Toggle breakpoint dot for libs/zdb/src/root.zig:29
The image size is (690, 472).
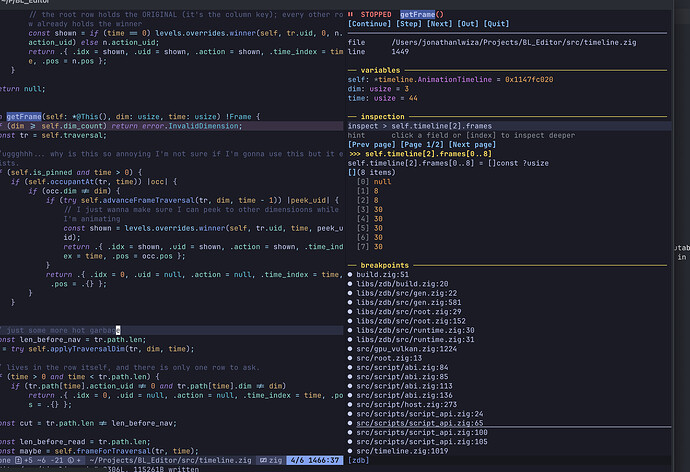point(350,311)
